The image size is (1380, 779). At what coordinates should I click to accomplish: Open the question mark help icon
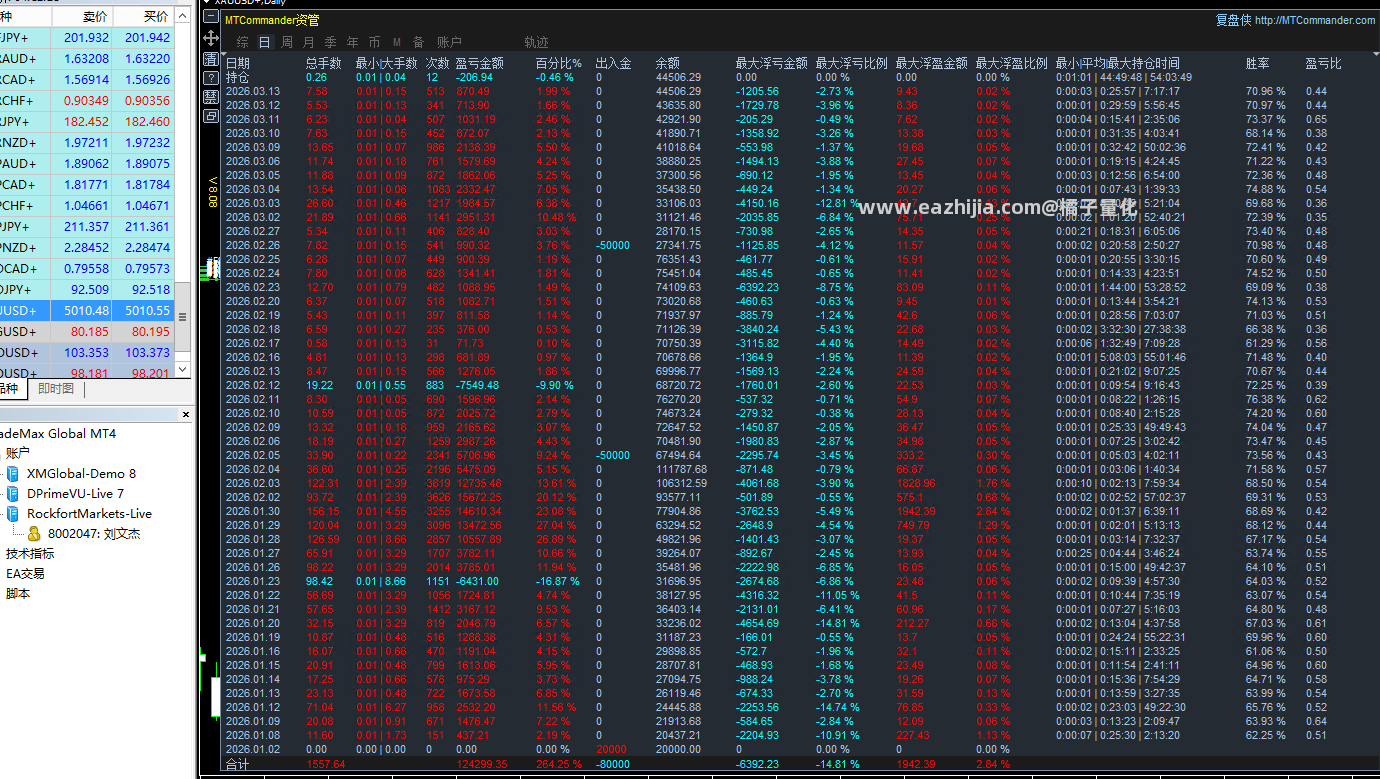coord(211,78)
